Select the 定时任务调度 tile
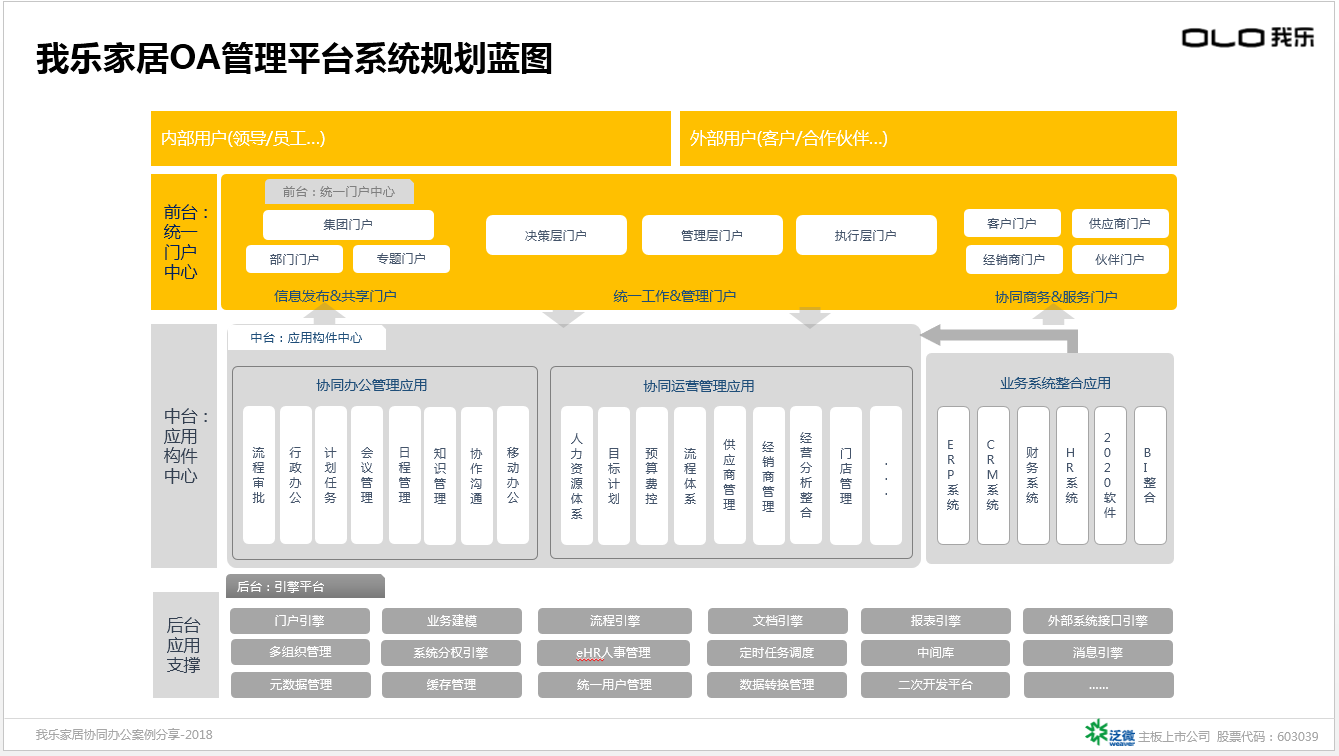The width and height of the screenshot is (1339, 756). point(778,653)
